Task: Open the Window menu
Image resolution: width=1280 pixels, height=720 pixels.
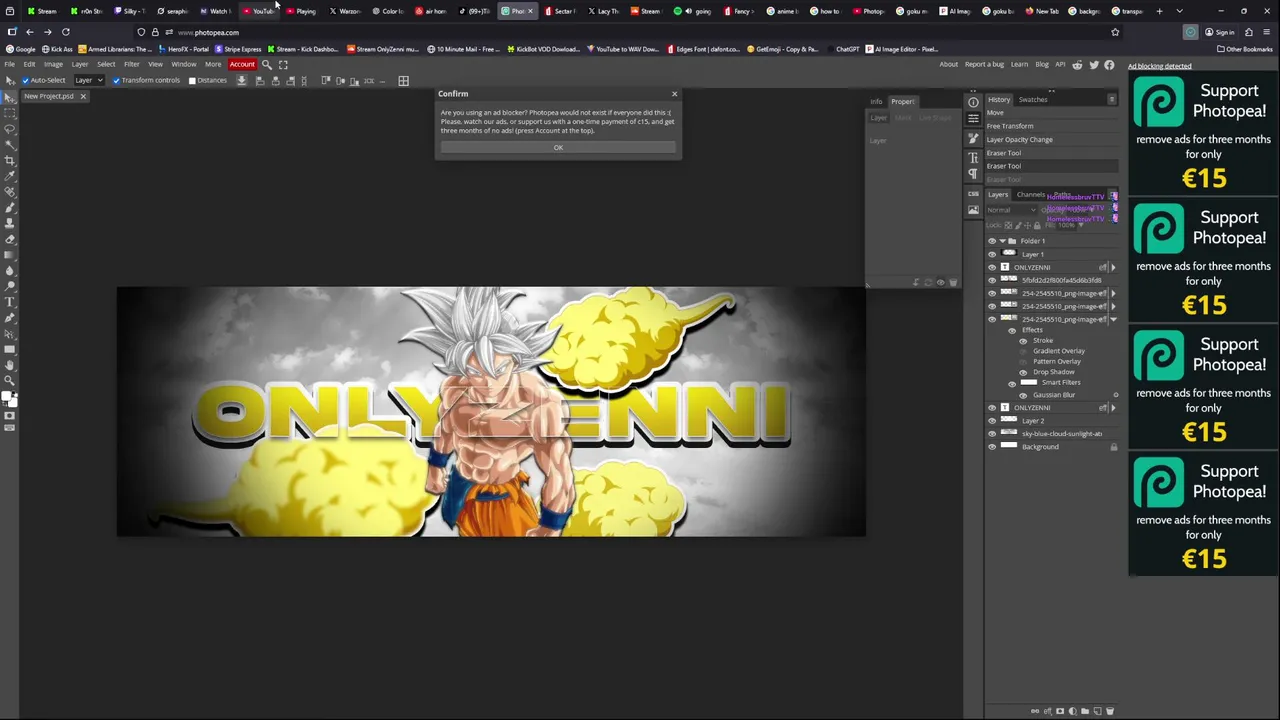Action: (x=184, y=64)
